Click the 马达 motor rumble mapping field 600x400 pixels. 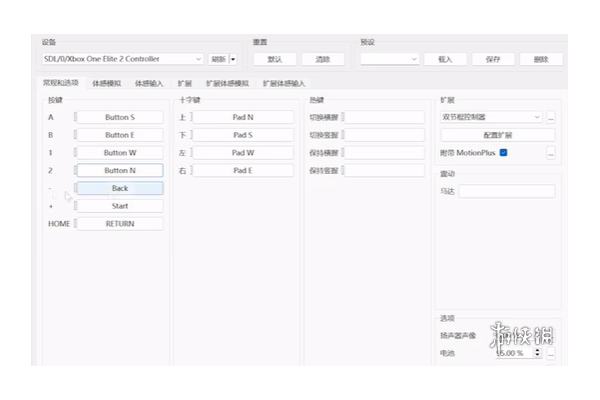coord(507,191)
